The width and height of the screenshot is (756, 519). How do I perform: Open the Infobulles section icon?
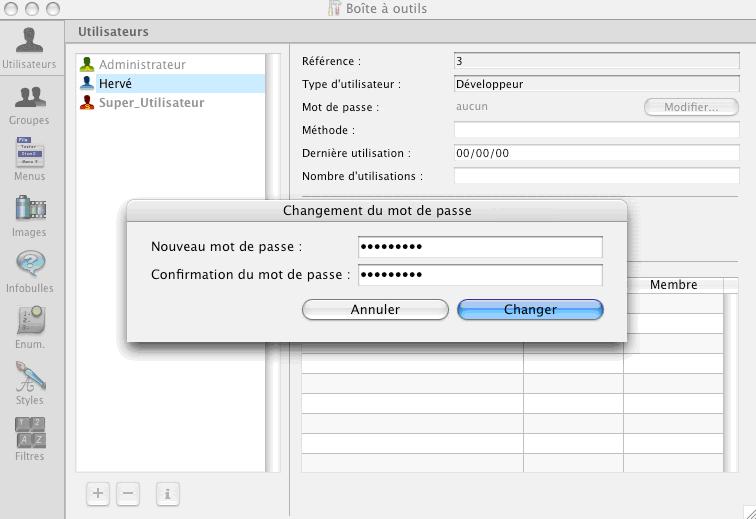(x=30, y=267)
